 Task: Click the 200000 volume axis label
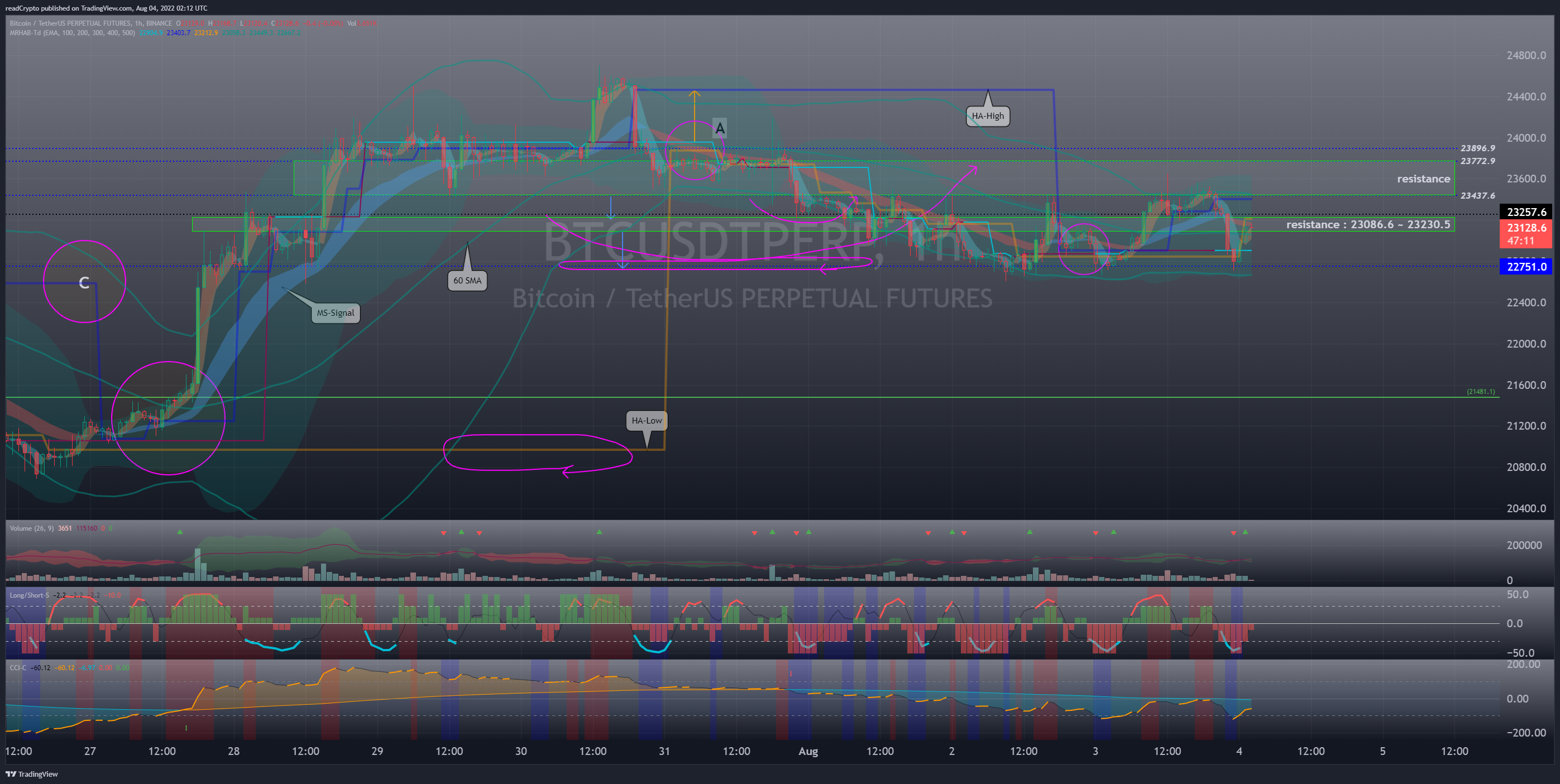point(1524,545)
